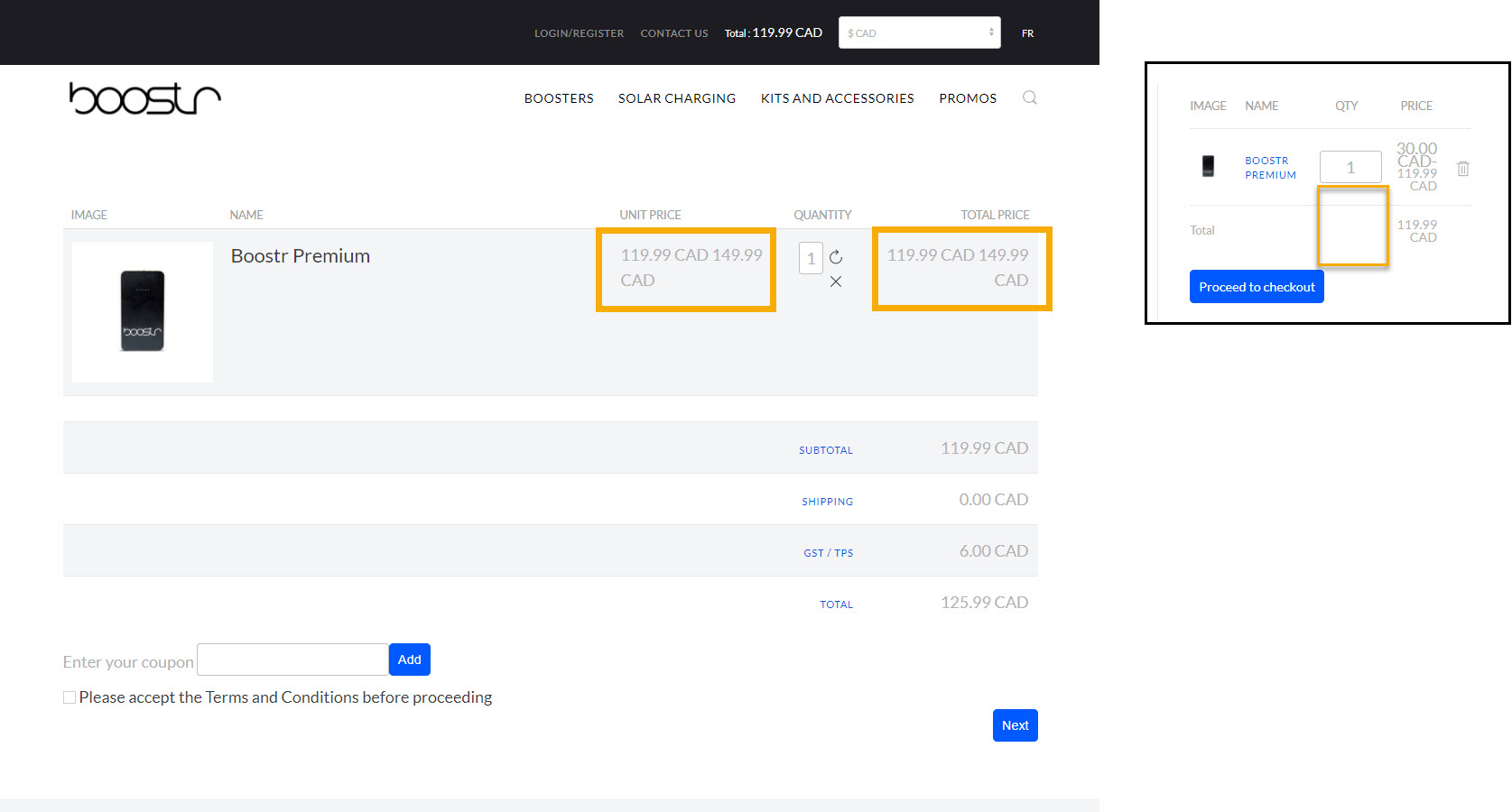Screen dimensions: 1512x812
Task: Focus the coupon code input field
Action: [292, 660]
